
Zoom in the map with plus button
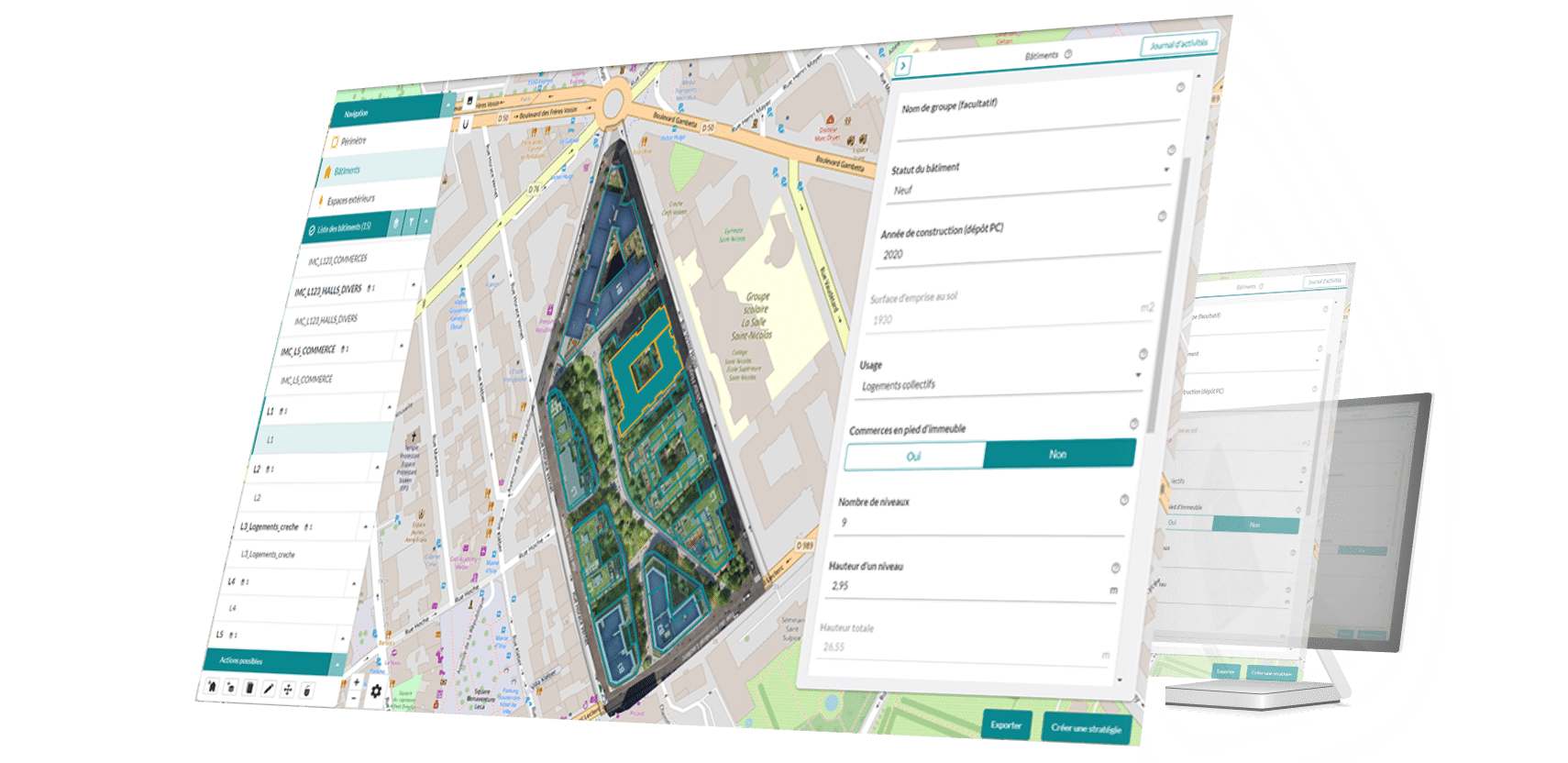click(357, 682)
